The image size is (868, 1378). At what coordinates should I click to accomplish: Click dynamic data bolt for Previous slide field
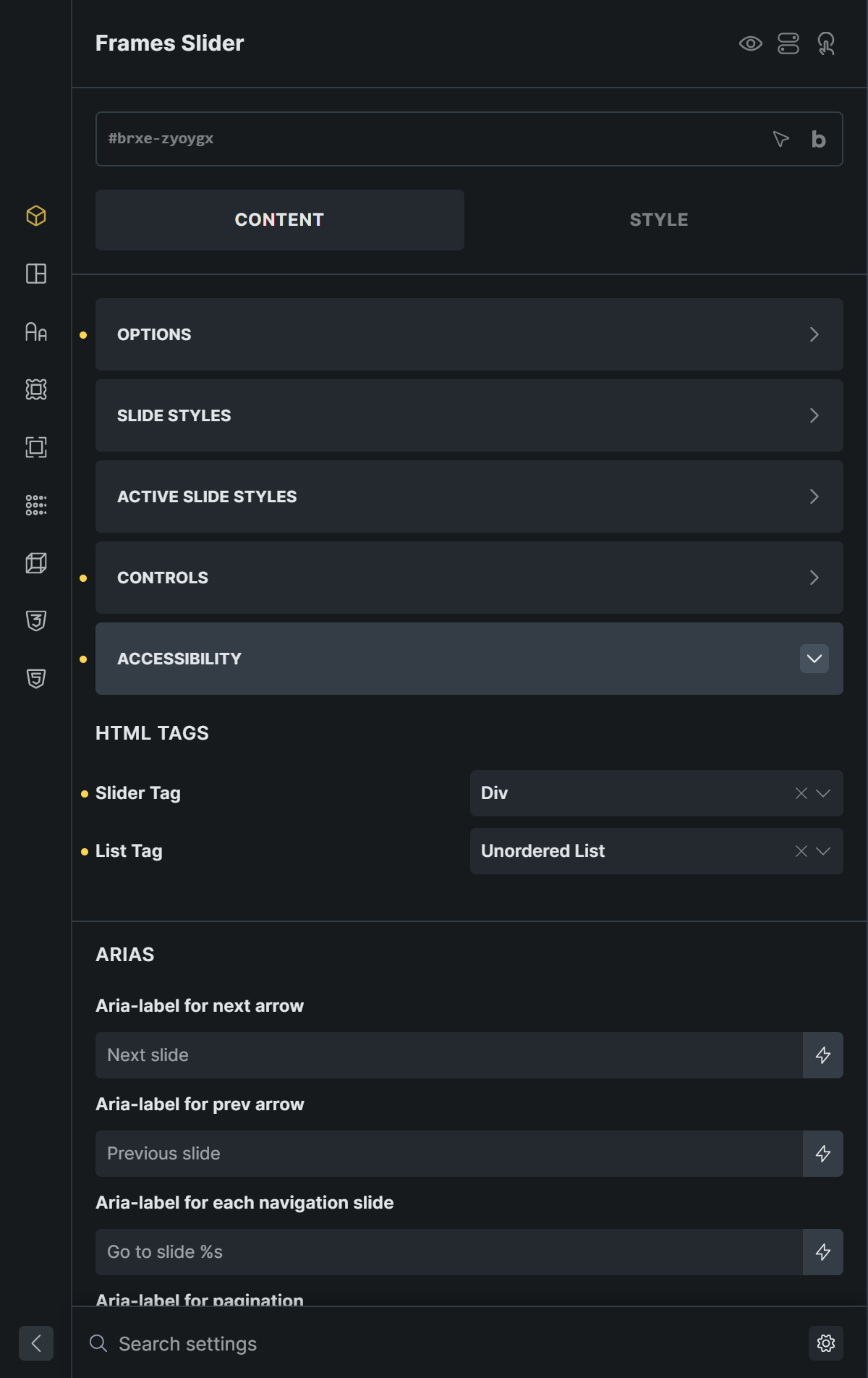[x=823, y=1154]
